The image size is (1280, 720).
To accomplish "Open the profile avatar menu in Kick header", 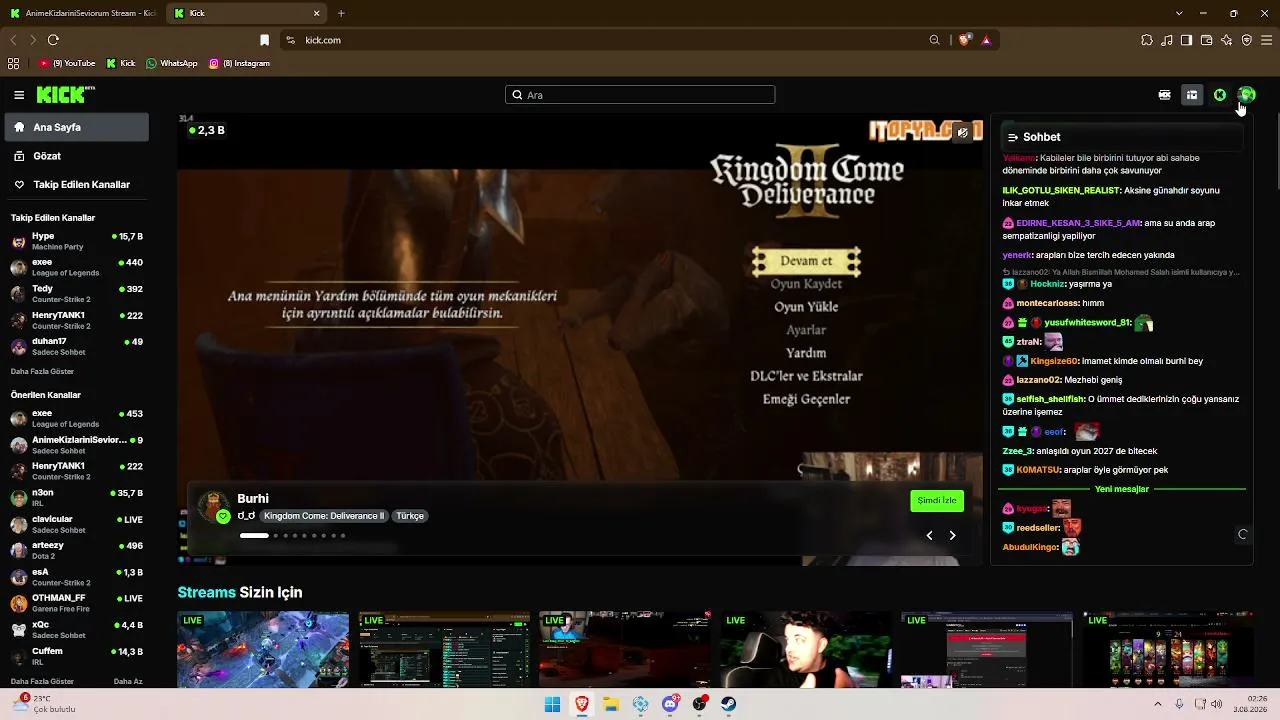I will (1246, 95).
